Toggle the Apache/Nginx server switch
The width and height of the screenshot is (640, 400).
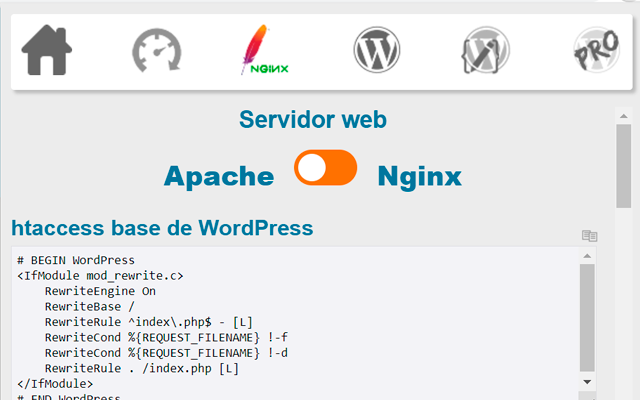(325, 168)
